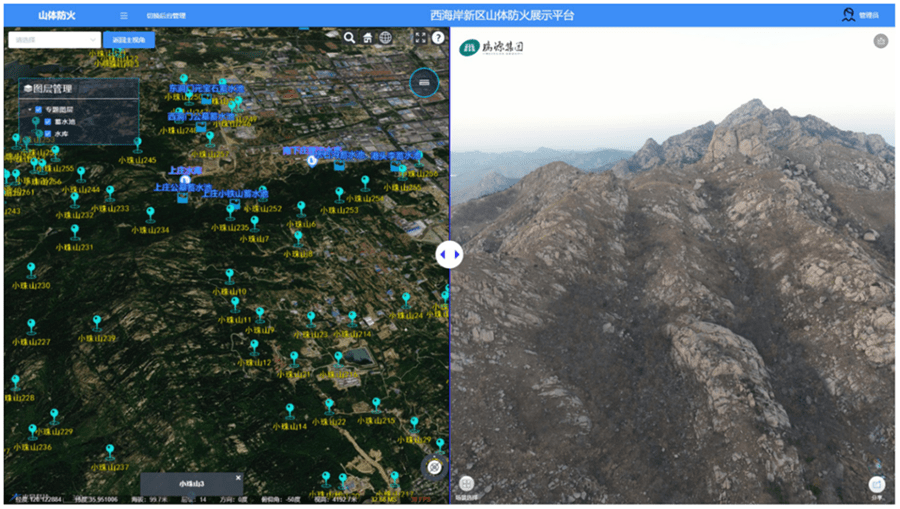Toggle fullscreen map mode
Image resolution: width=900 pixels, height=509 pixels.
(x=420, y=38)
